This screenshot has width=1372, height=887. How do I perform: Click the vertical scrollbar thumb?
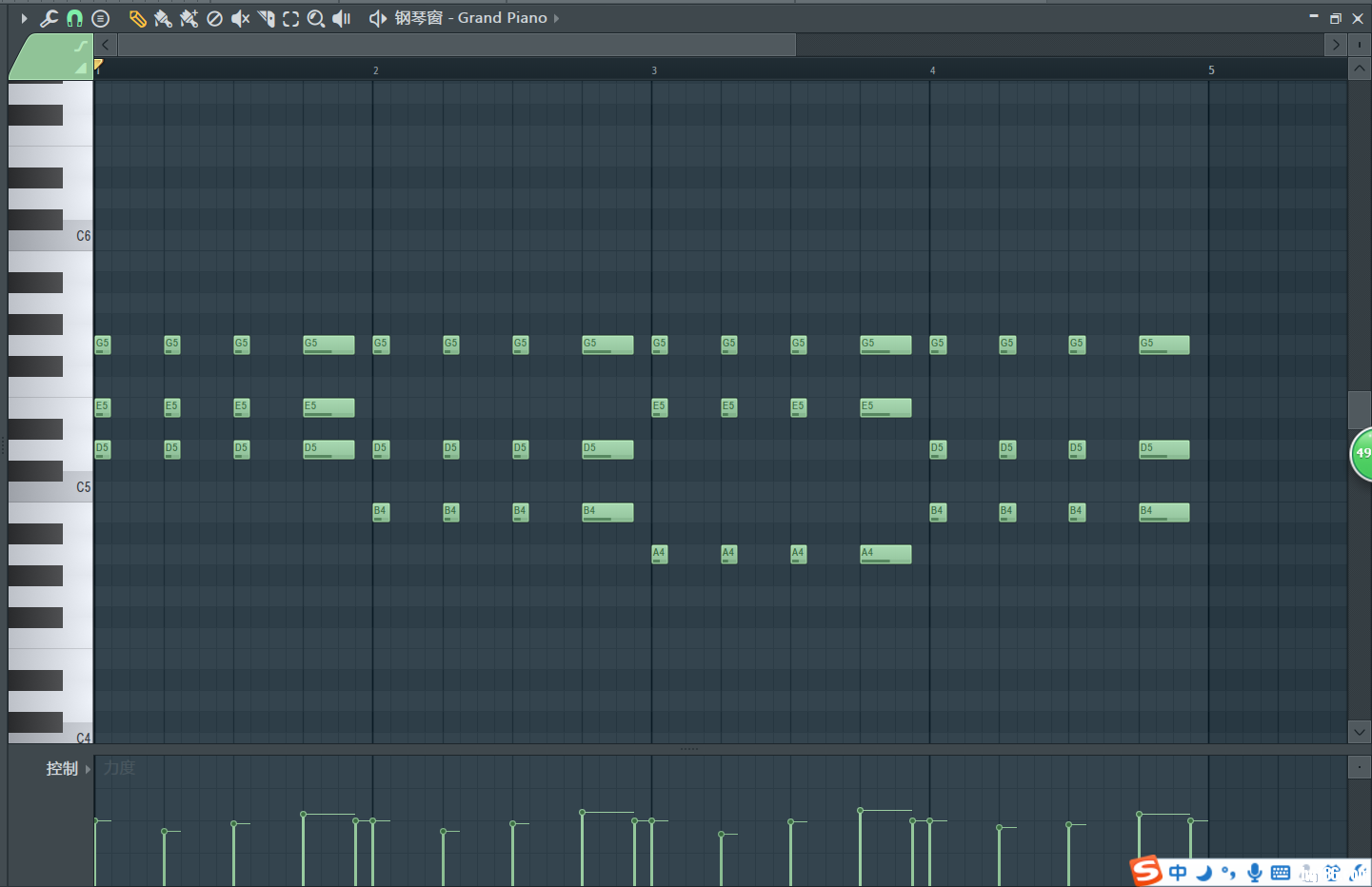pyautogui.click(x=1359, y=410)
